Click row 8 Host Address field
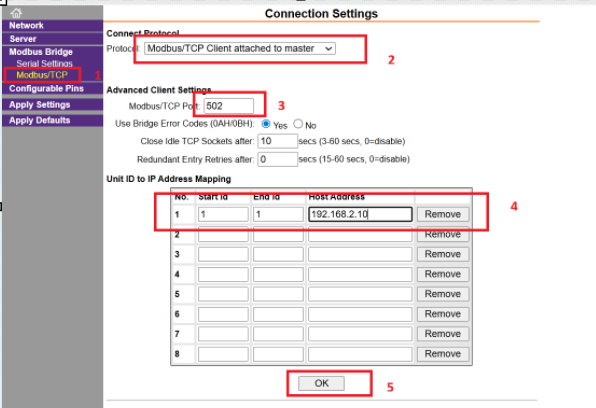 point(360,354)
